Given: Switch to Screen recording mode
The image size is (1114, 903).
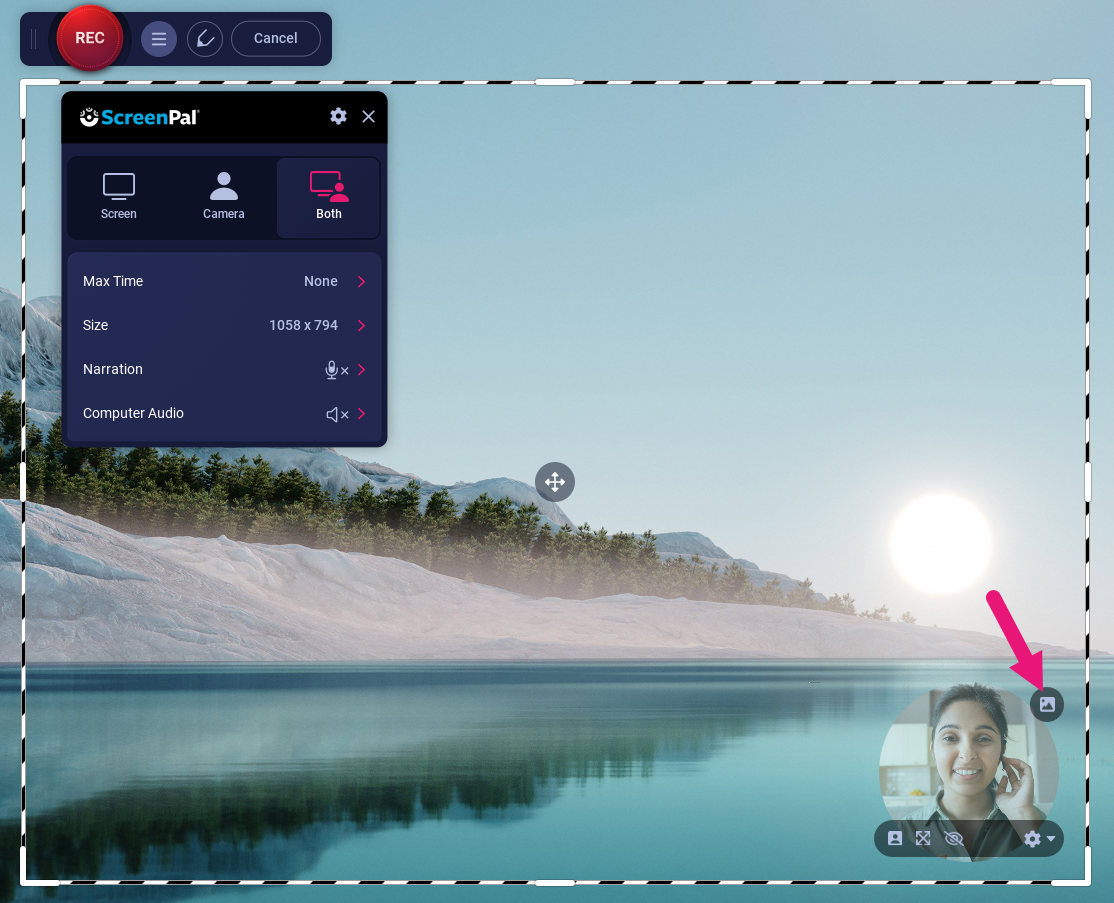Looking at the screenshot, I should click(119, 197).
